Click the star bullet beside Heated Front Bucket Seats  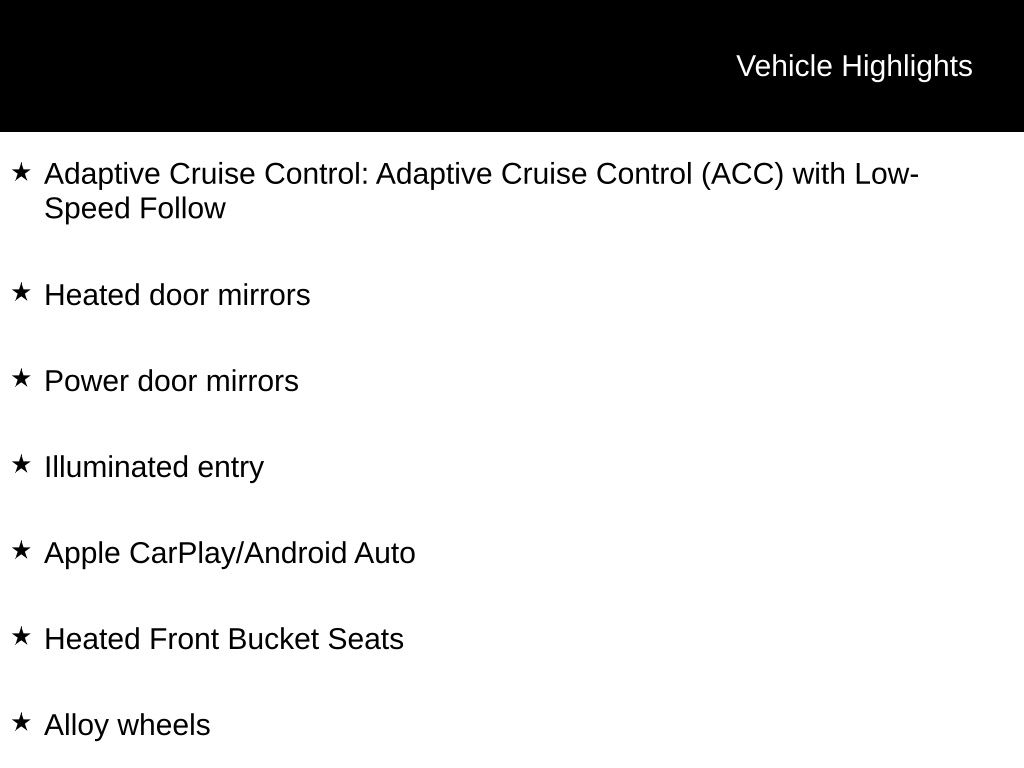21,637
